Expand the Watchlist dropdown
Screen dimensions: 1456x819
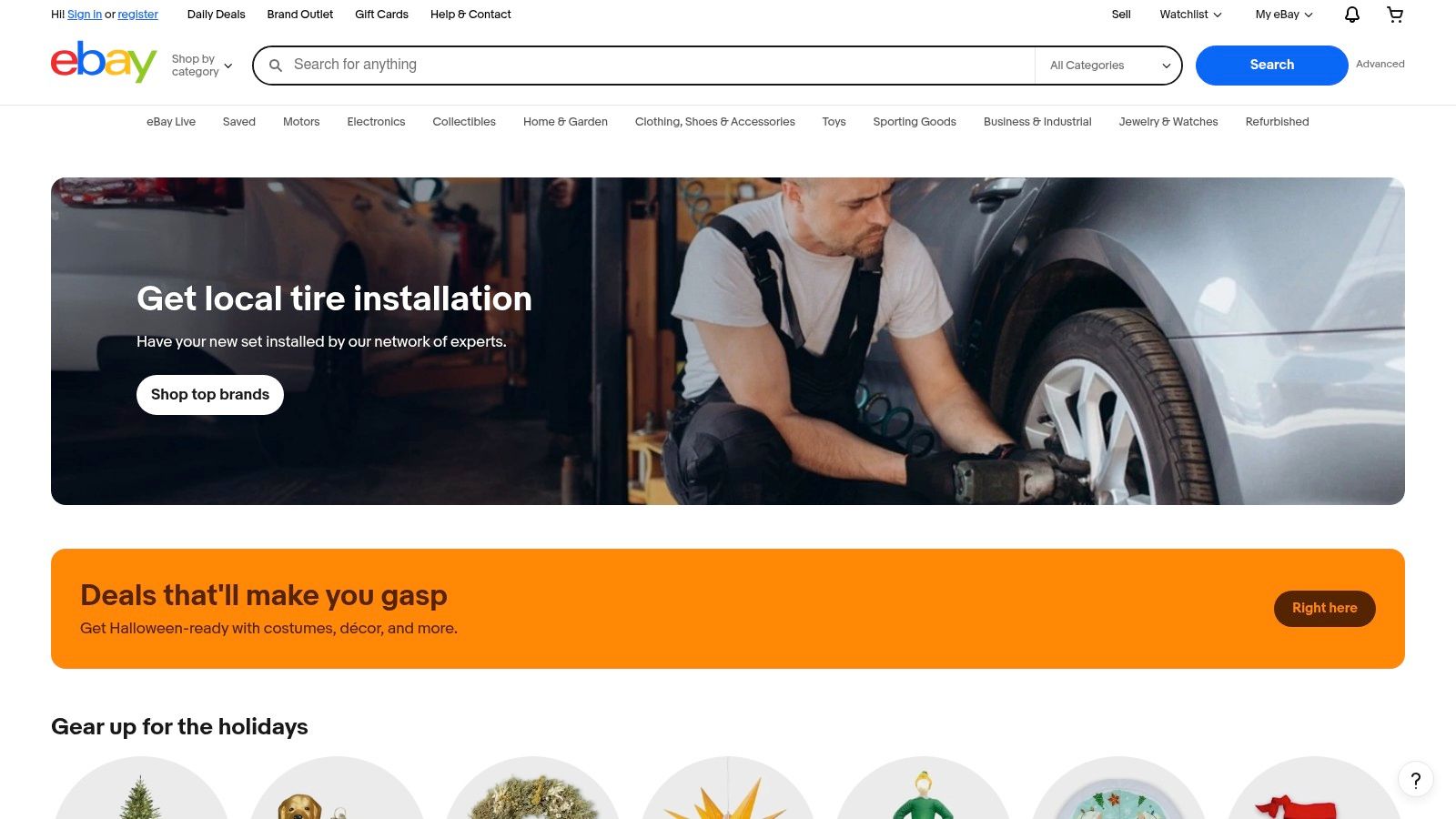pyautogui.click(x=1189, y=15)
